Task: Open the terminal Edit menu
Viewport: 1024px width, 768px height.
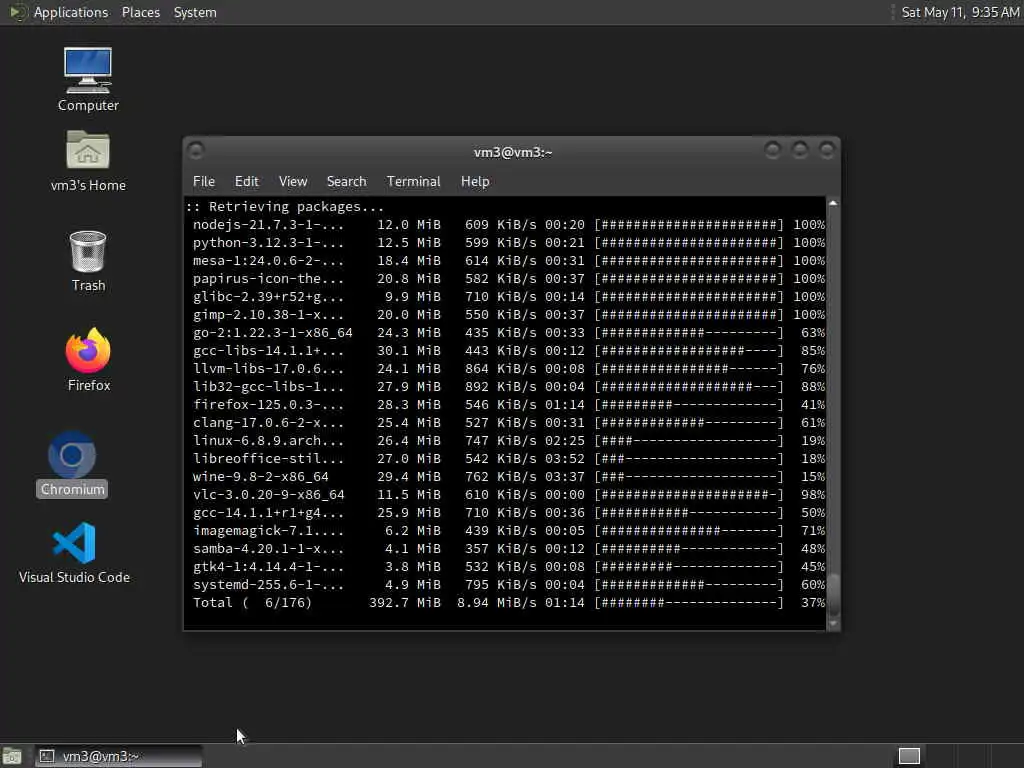Action: [x=246, y=182]
